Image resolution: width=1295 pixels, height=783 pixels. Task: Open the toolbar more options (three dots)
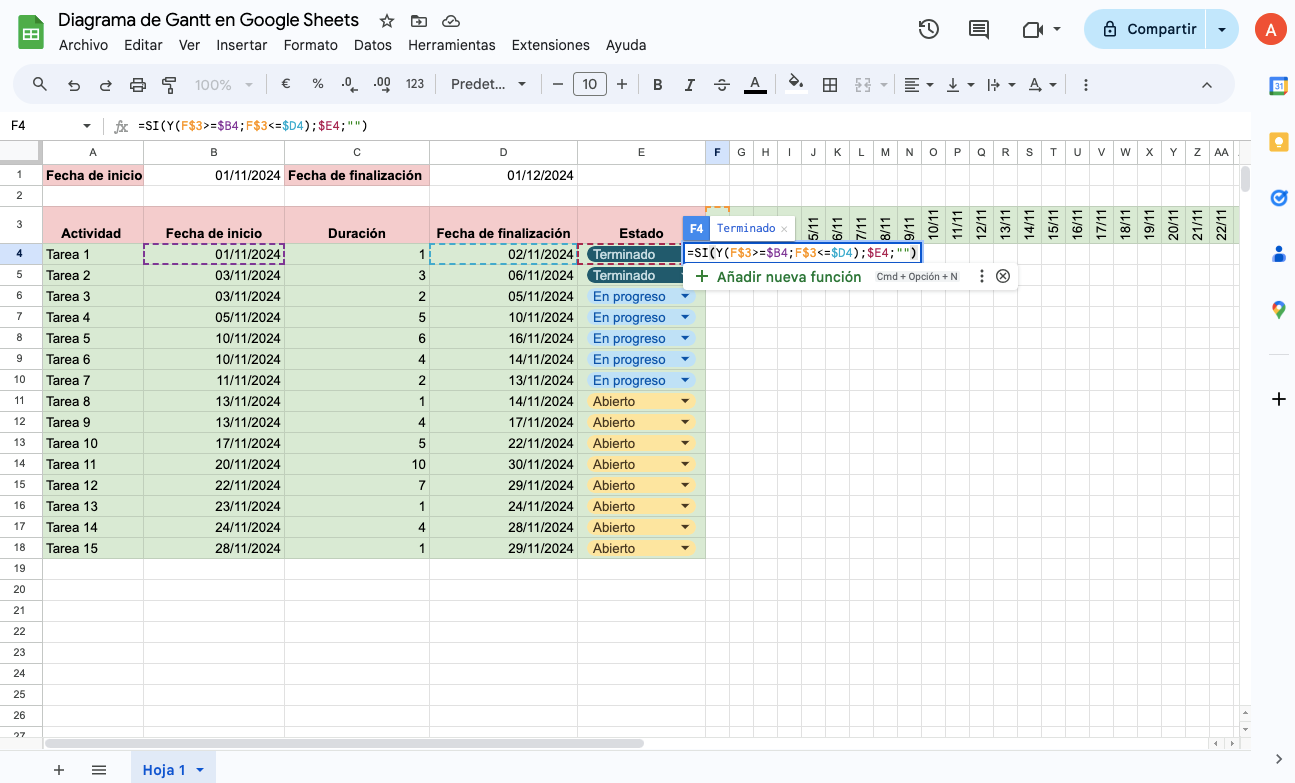1086,85
